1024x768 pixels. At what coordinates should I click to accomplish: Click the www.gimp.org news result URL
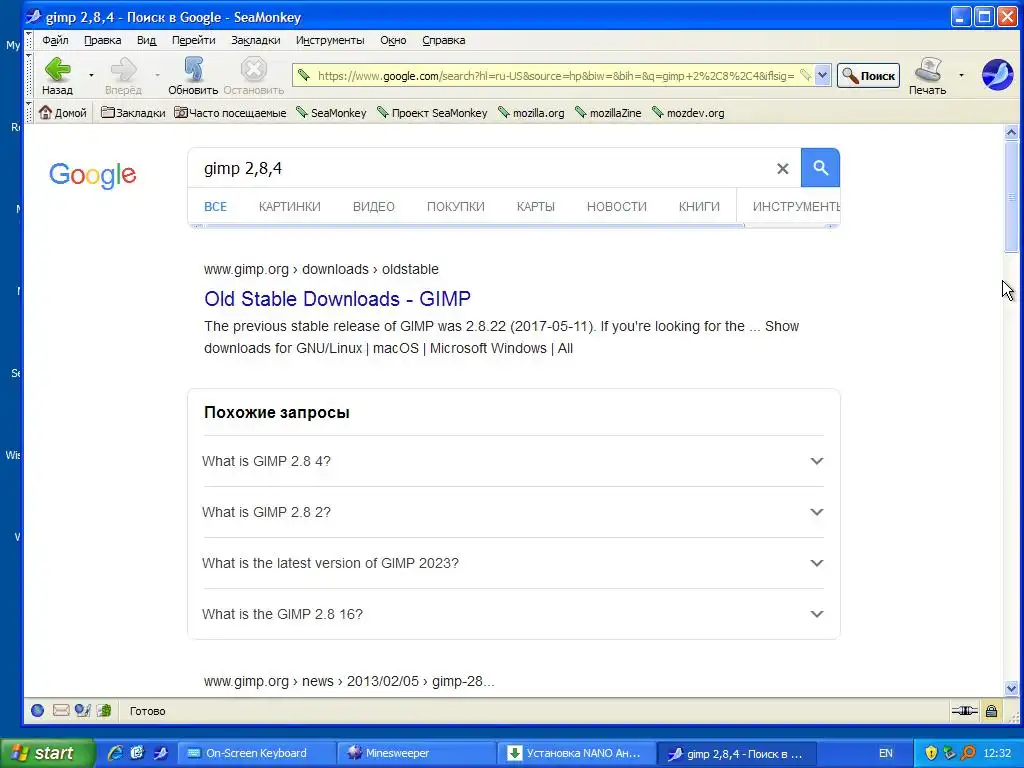(x=349, y=681)
